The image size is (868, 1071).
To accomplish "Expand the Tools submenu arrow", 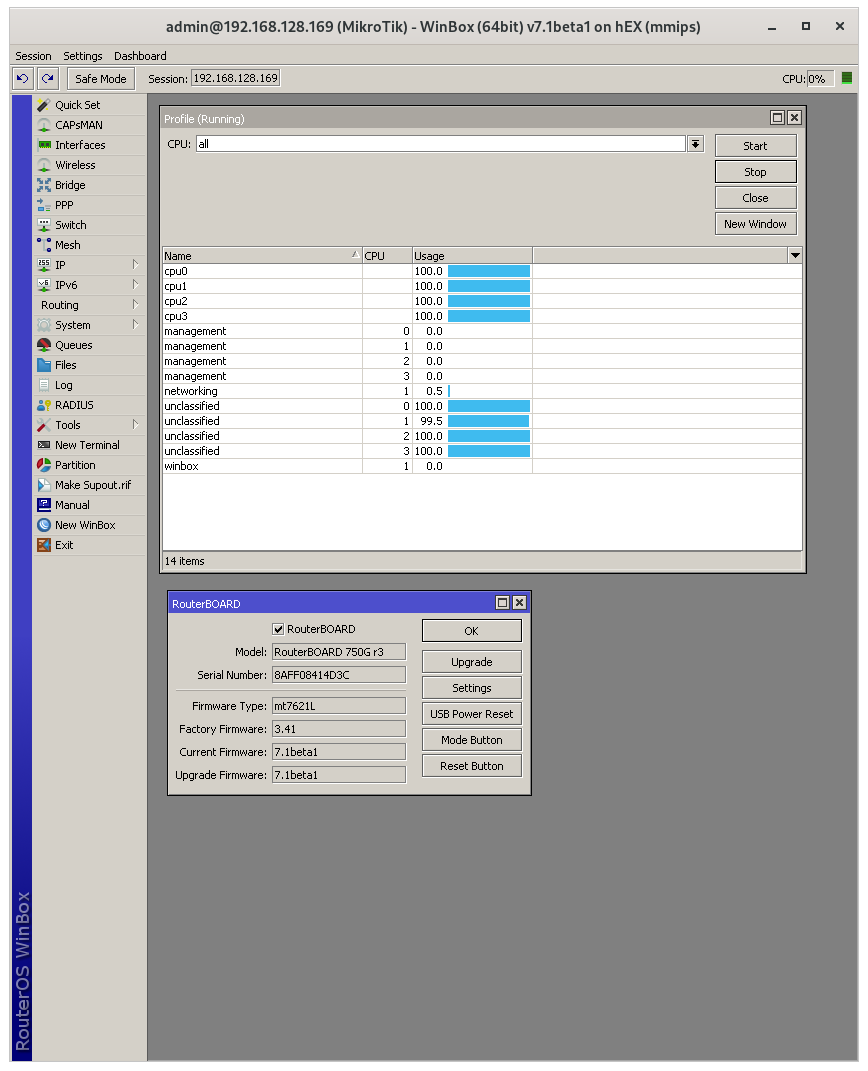I will pyautogui.click(x=135, y=425).
